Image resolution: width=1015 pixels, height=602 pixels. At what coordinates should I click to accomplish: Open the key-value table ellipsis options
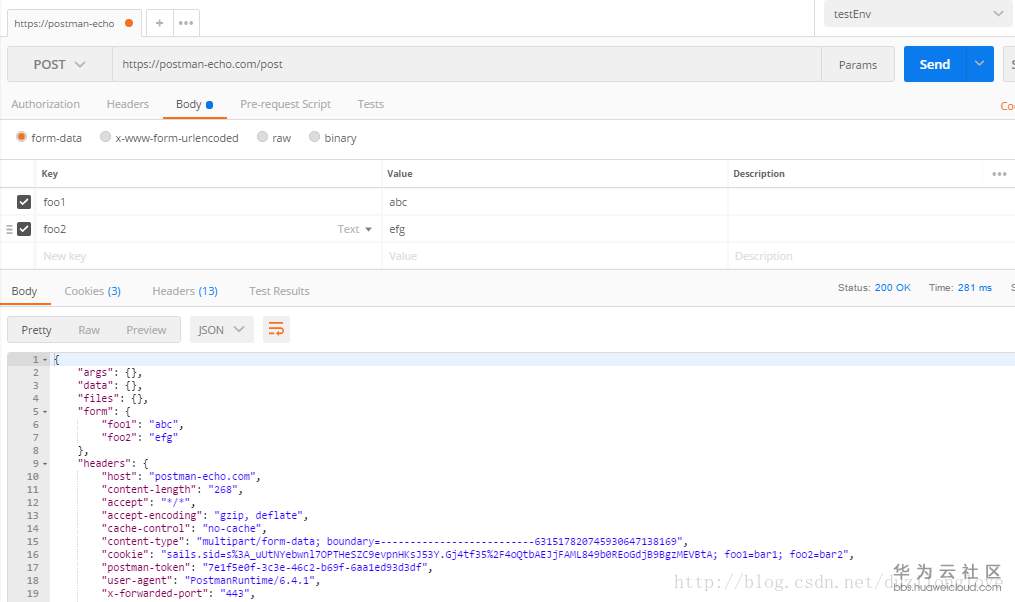(999, 174)
